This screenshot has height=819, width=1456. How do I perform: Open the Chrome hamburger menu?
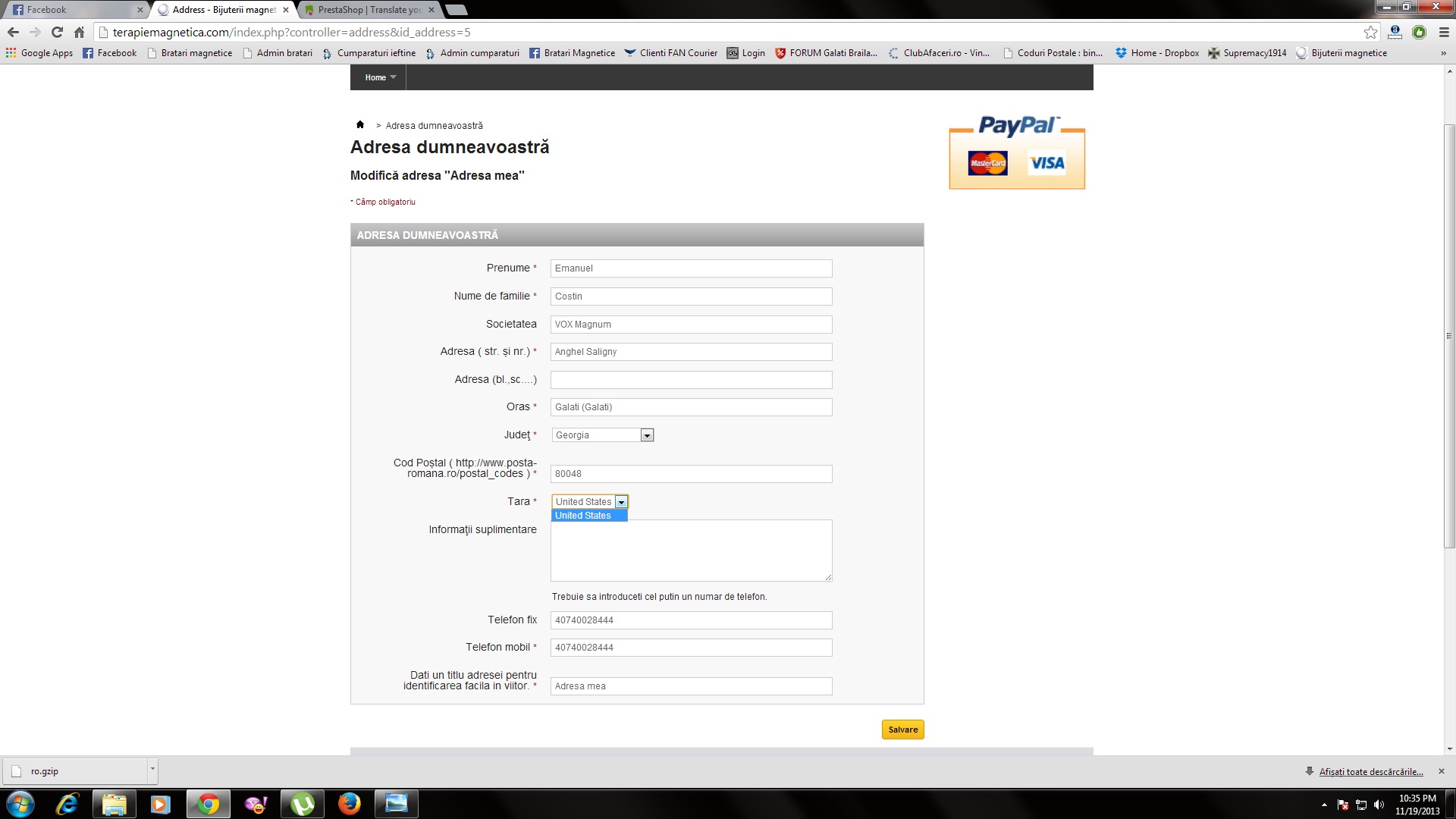tap(1444, 32)
